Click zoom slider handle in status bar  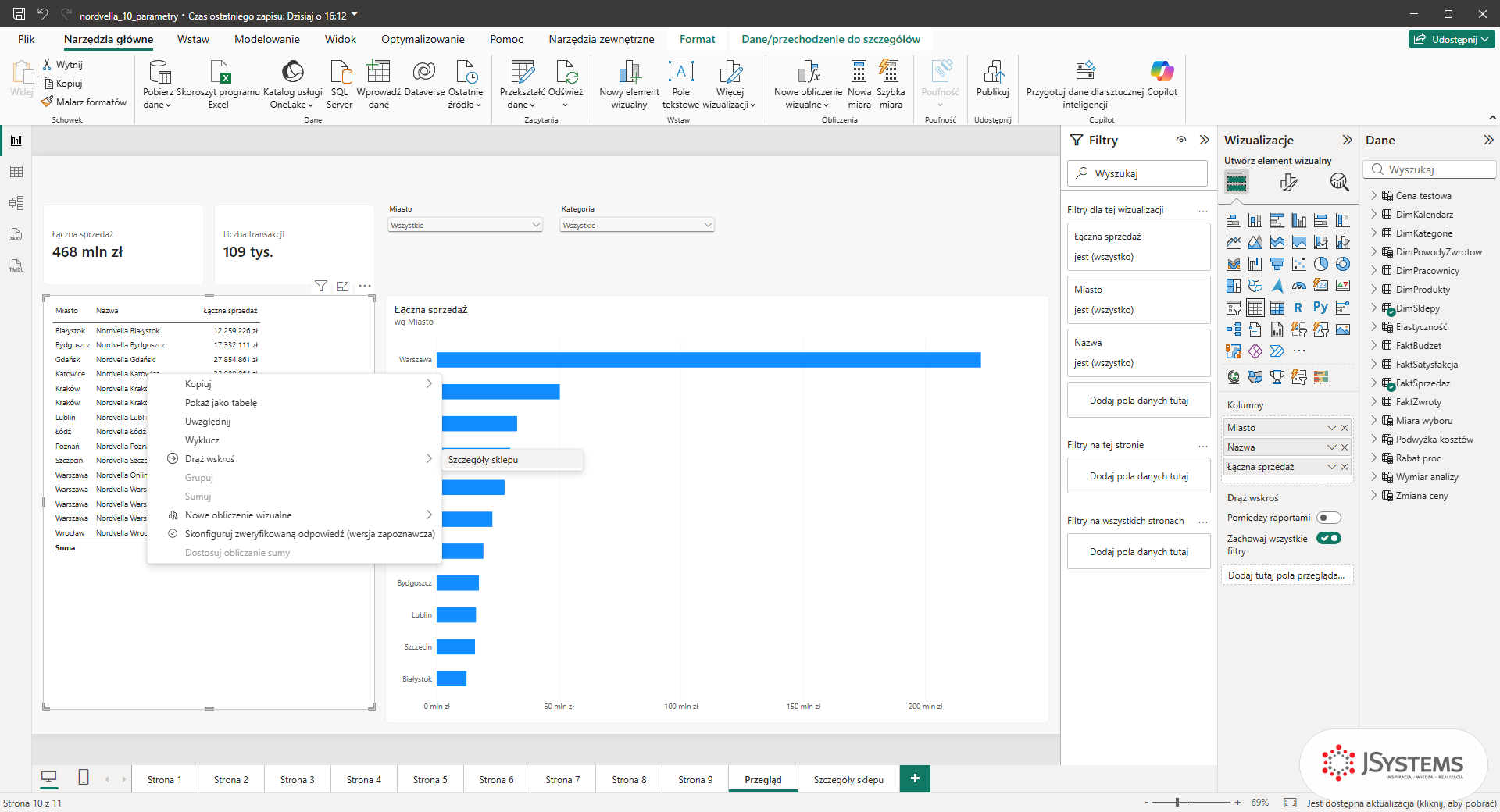1177,802
